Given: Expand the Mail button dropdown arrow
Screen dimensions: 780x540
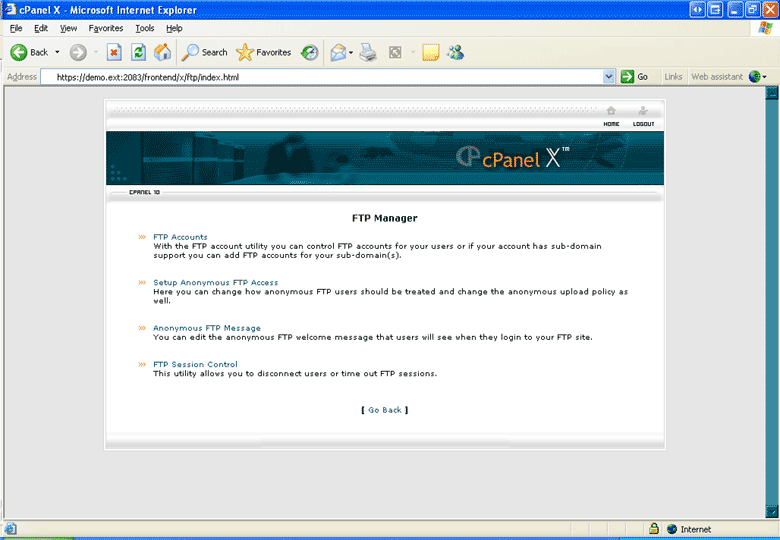Looking at the screenshot, I should (x=351, y=52).
